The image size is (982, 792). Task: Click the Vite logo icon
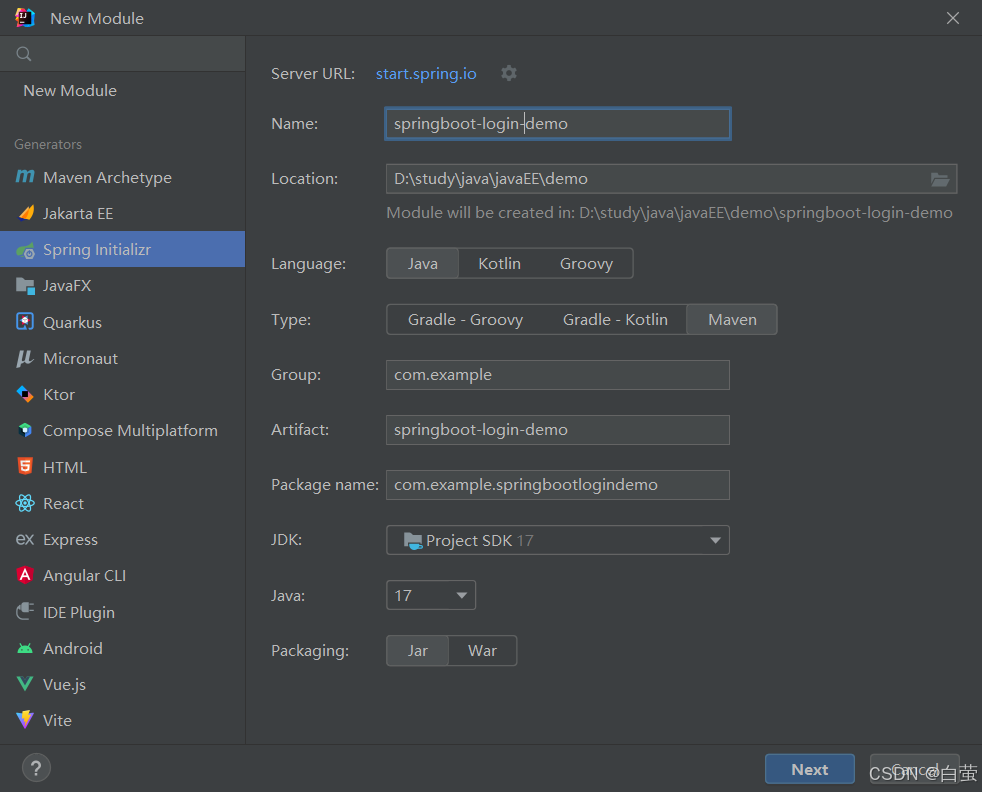point(25,719)
